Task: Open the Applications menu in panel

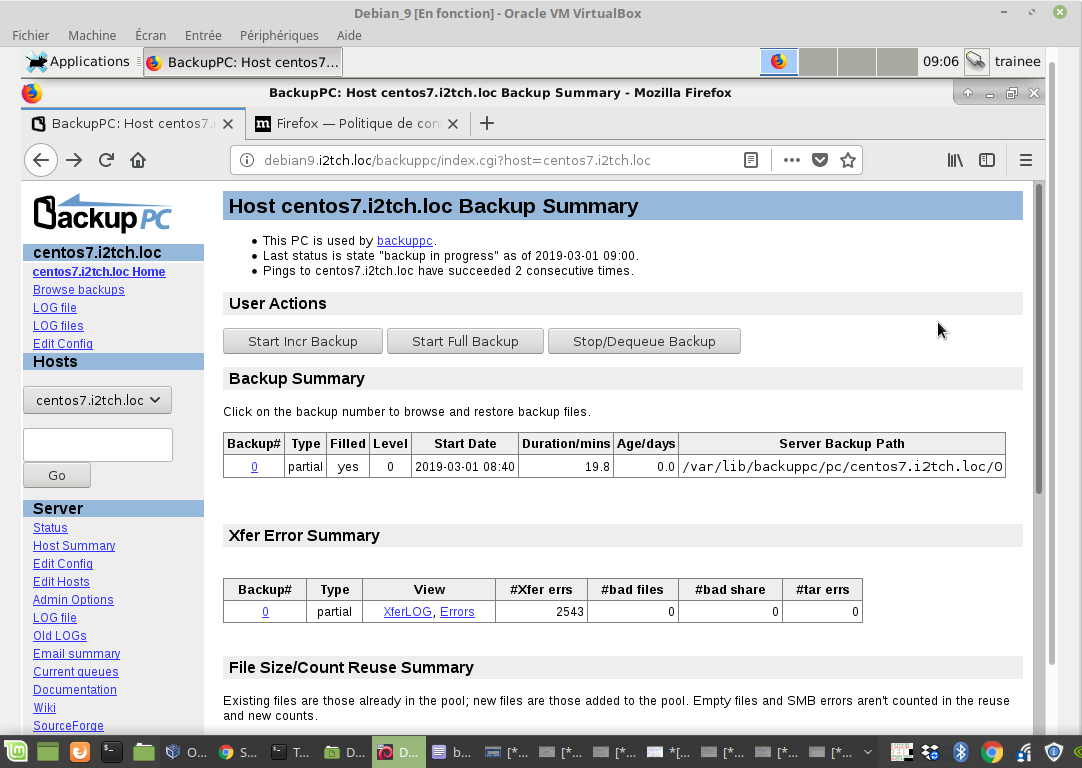Action: [x=78, y=62]
